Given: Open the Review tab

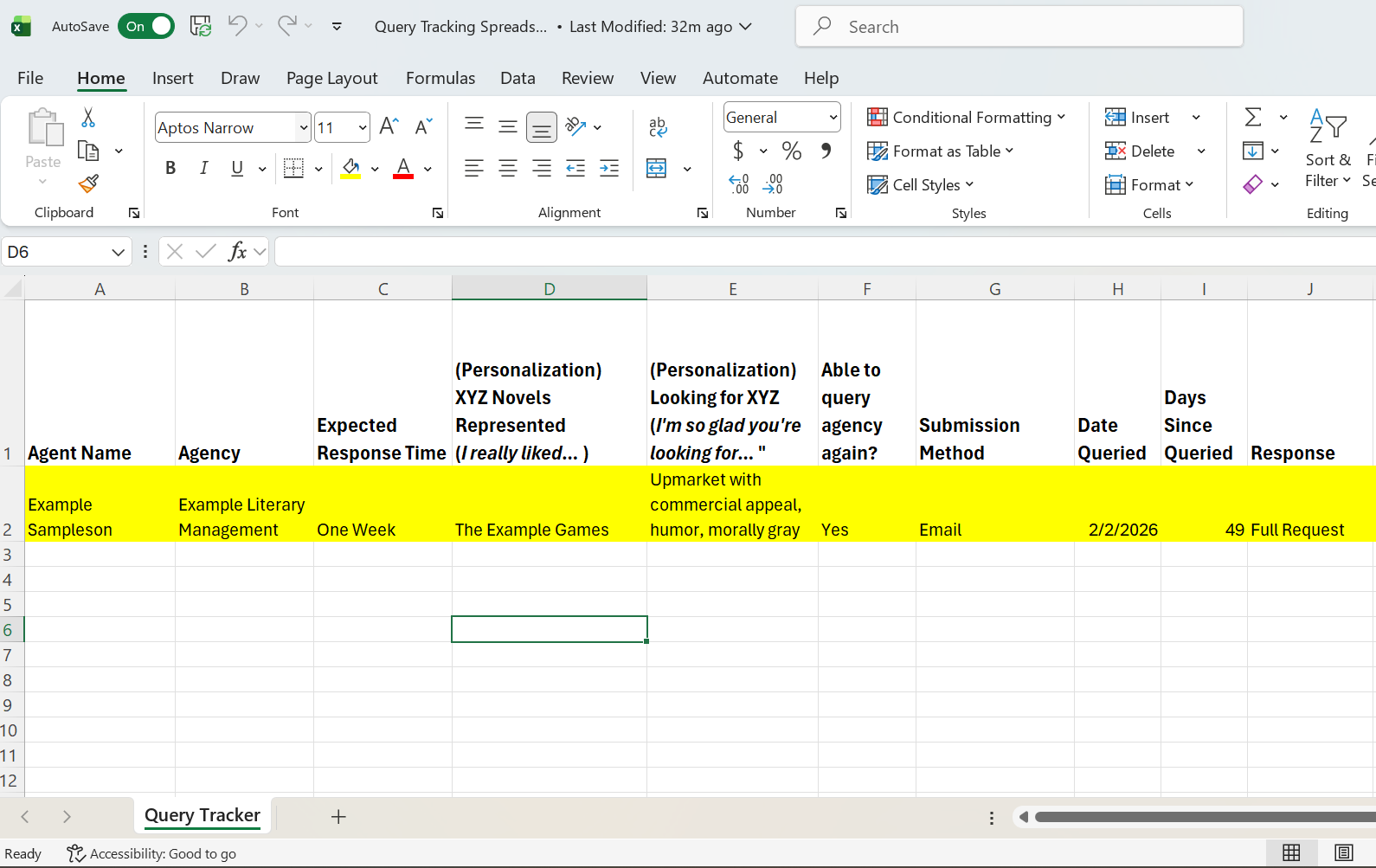Looking at the screenshot, I should [x=588, y=78].
